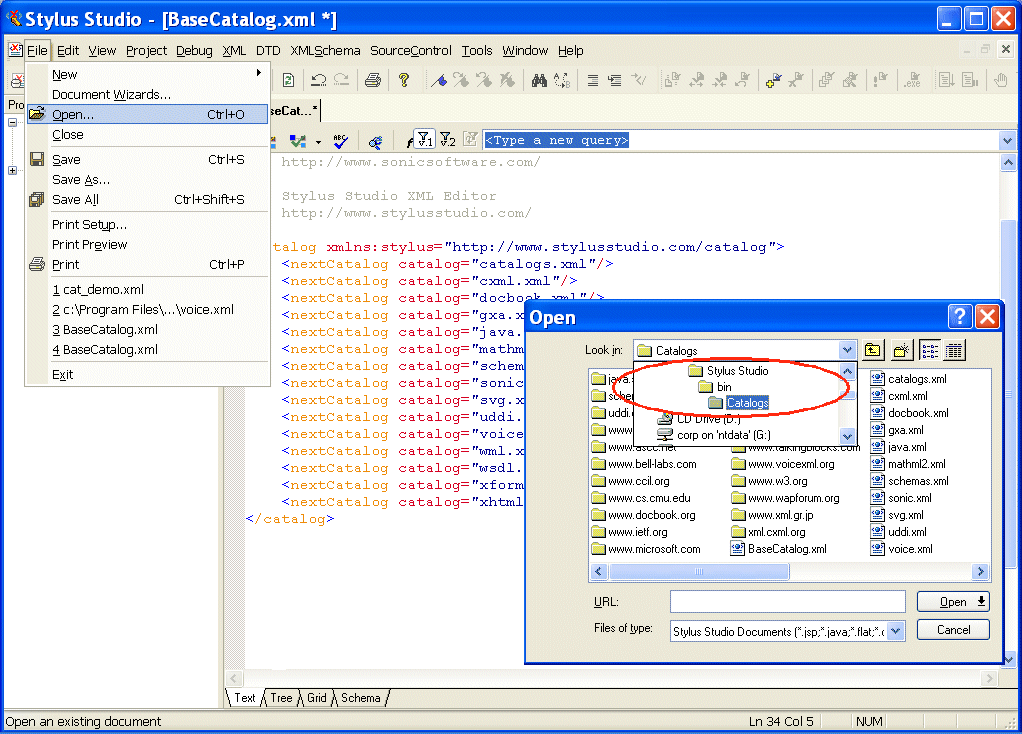Toggle the v.2 version button on the editor toolbar
1022x734 pixels.
click(447, 140)
